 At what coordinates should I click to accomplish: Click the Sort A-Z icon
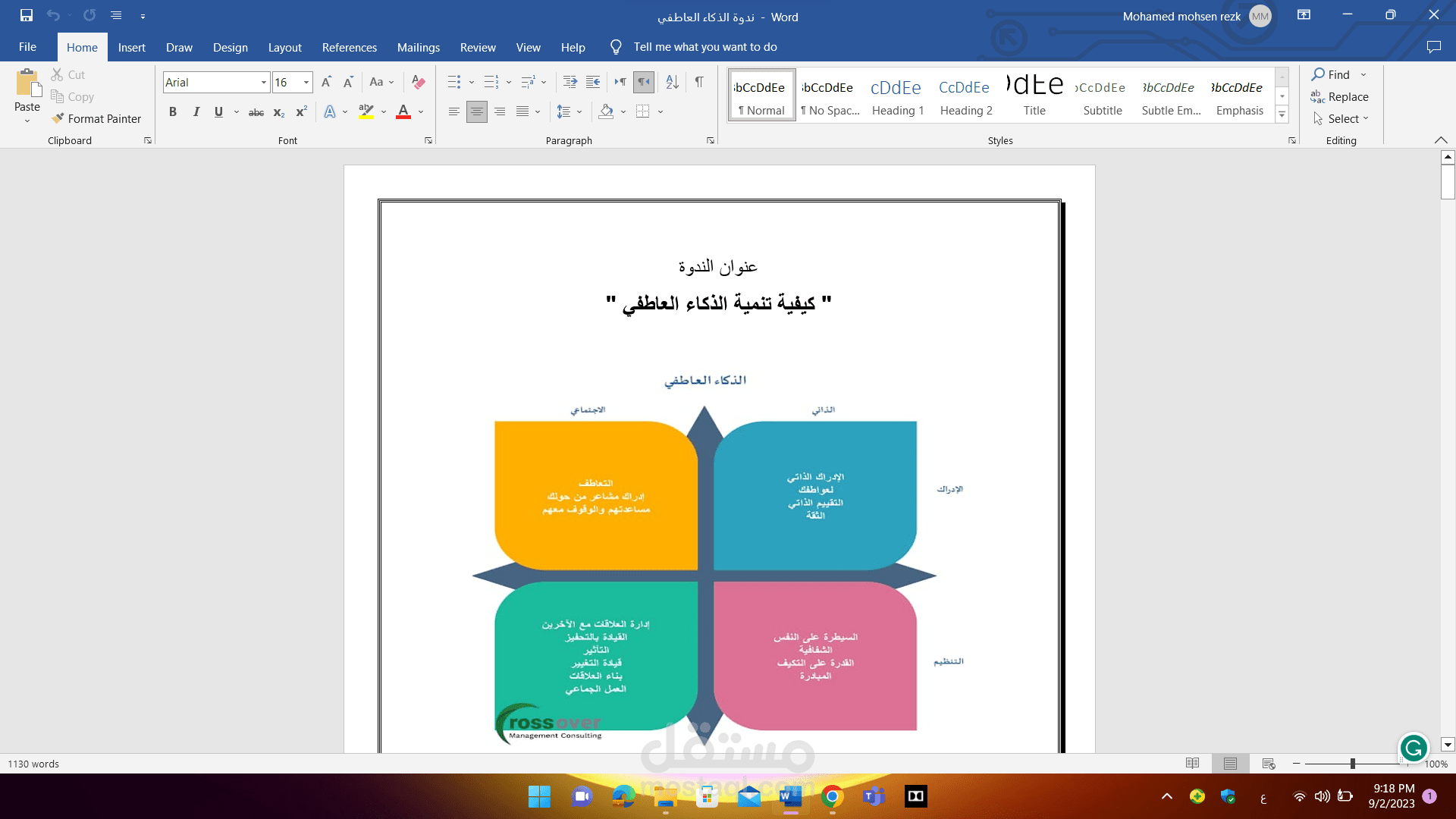(673, 82)
